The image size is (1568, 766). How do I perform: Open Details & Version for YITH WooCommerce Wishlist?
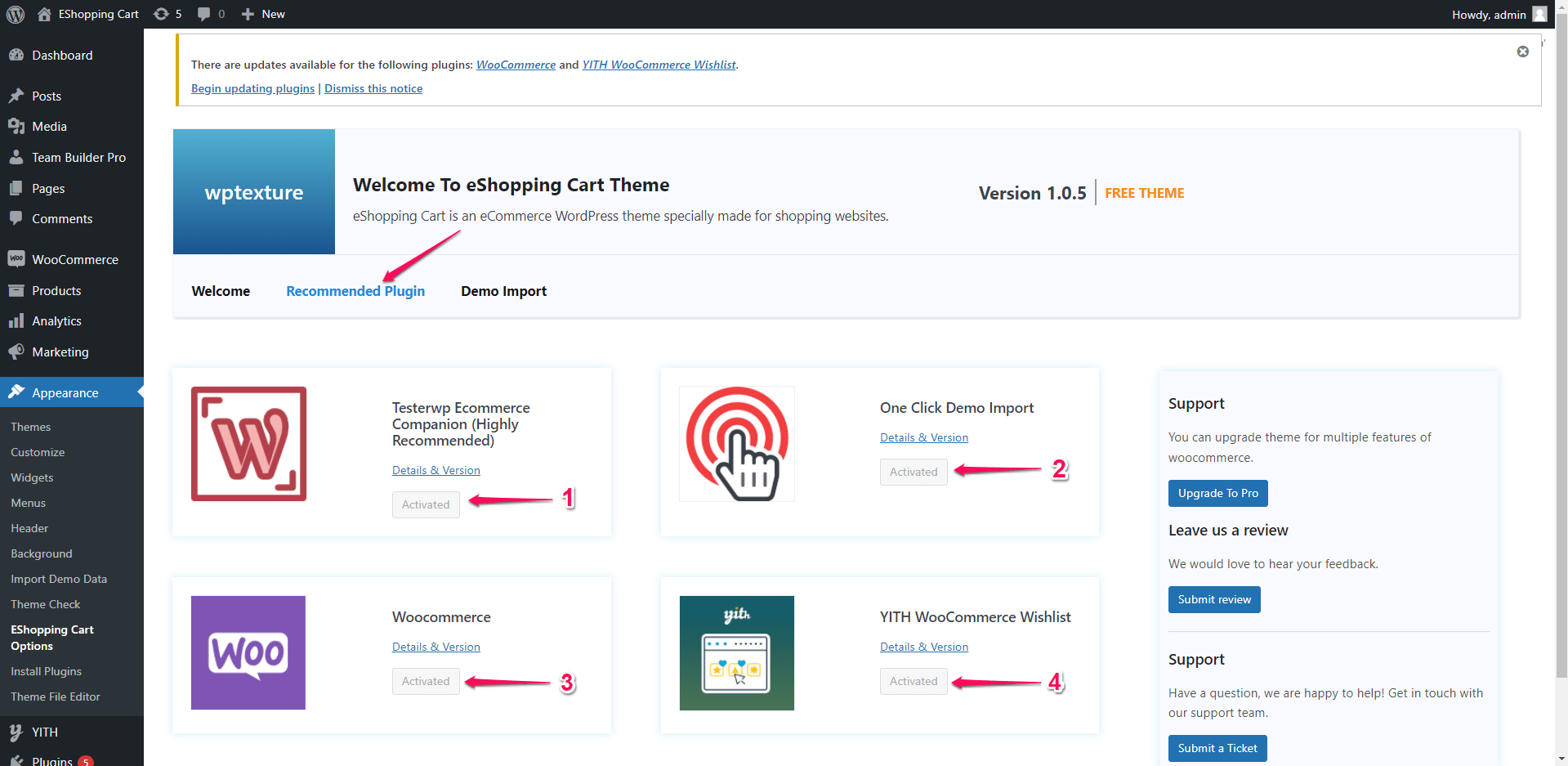(923, 647)
